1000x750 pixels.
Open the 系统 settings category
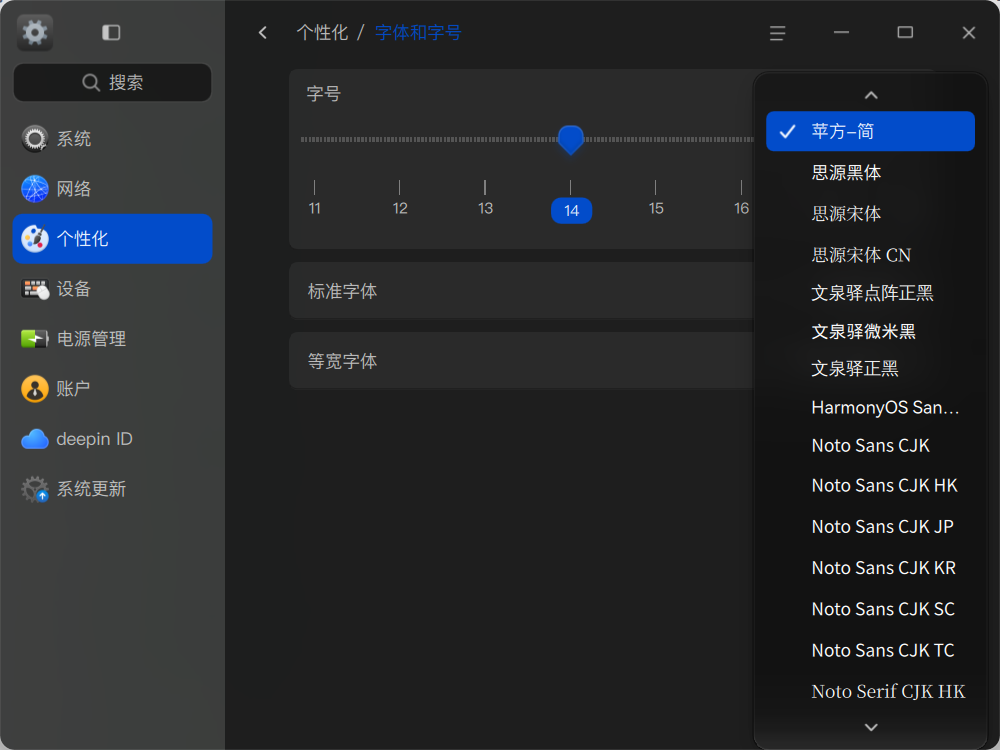(112, 138)
